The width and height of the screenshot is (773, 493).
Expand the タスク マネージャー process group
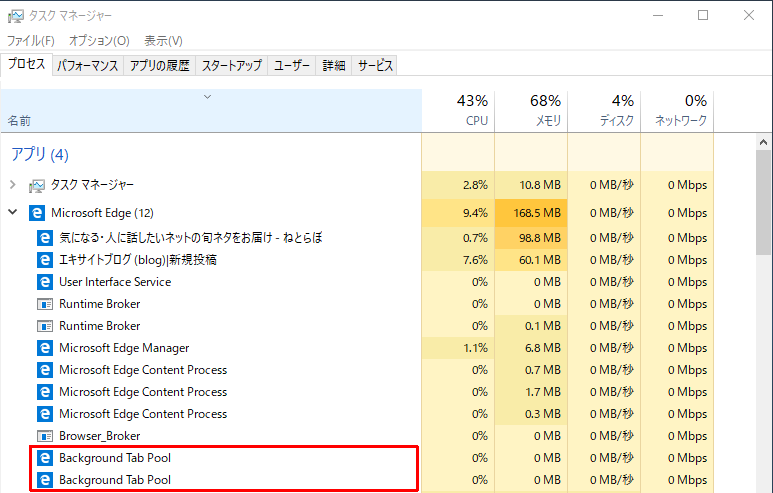(x=13, y=185)
